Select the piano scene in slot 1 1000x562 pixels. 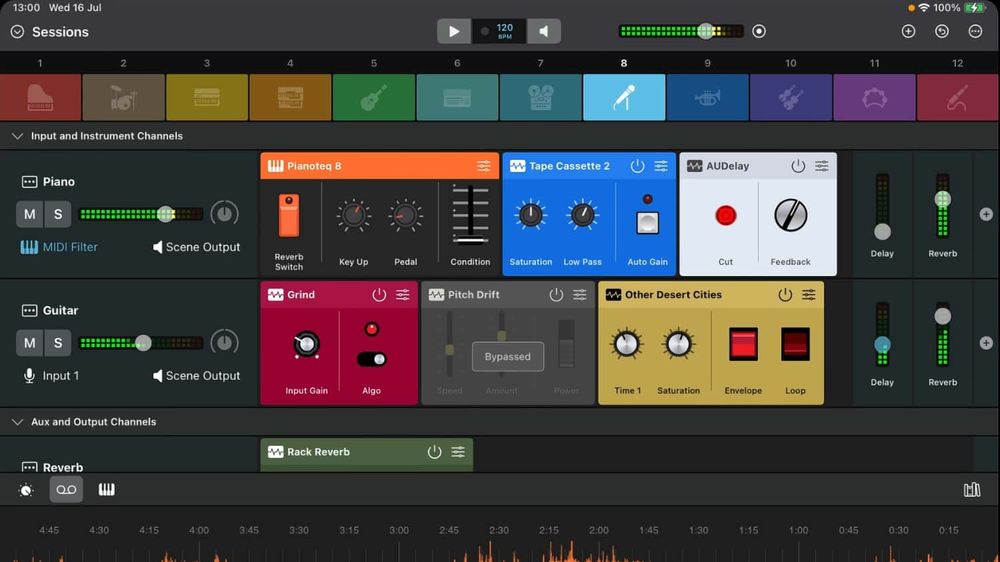[x=40, y=97]
